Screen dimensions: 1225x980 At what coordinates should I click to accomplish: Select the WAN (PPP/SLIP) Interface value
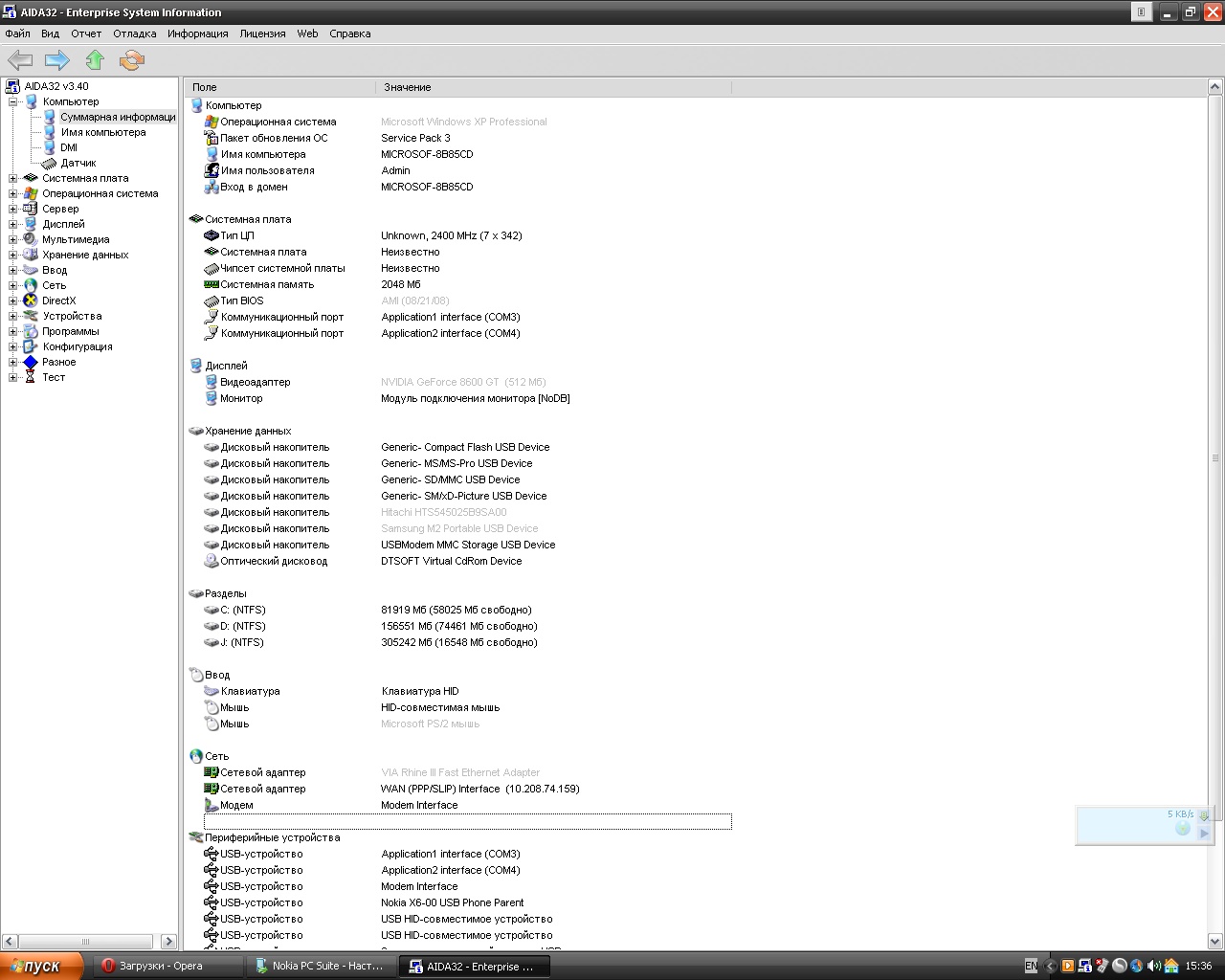point(479,789)
